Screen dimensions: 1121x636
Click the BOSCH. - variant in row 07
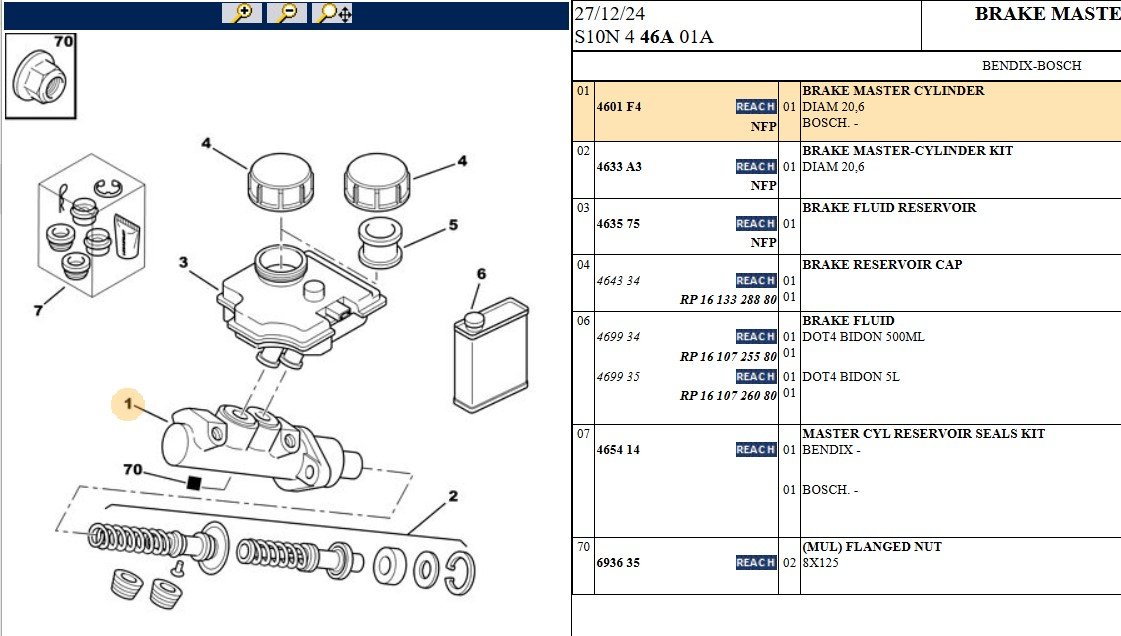(x=829, y=490)
